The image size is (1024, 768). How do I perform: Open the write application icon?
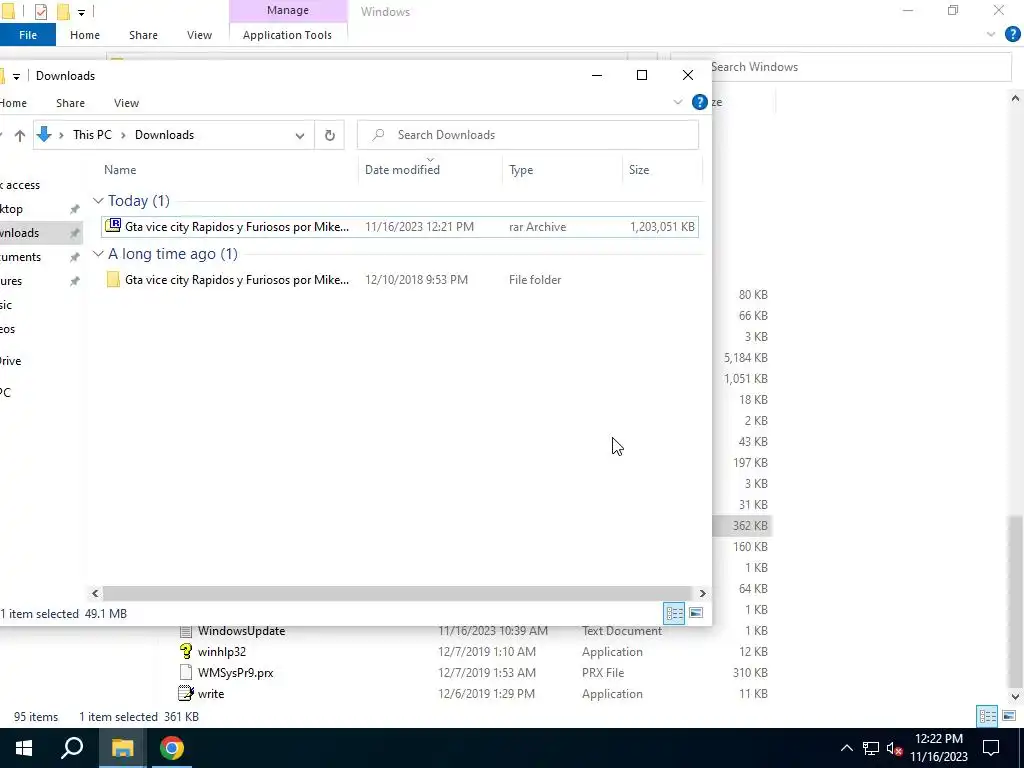(x=186, y=693)
